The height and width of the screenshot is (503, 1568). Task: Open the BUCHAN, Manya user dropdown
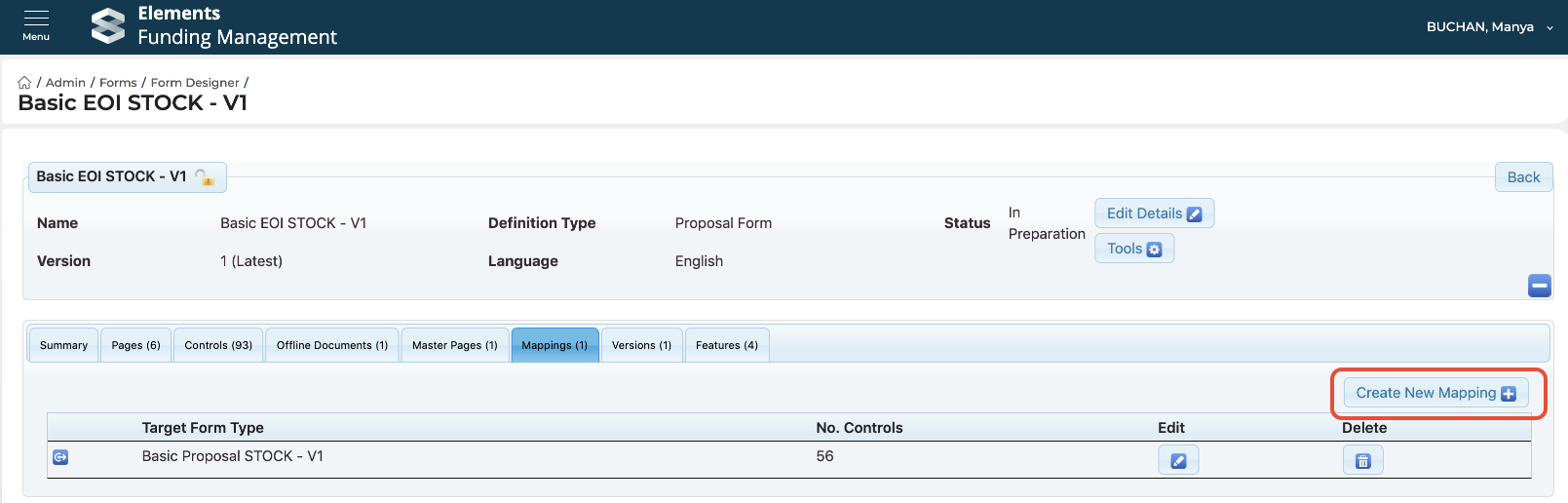point(1488,27)
